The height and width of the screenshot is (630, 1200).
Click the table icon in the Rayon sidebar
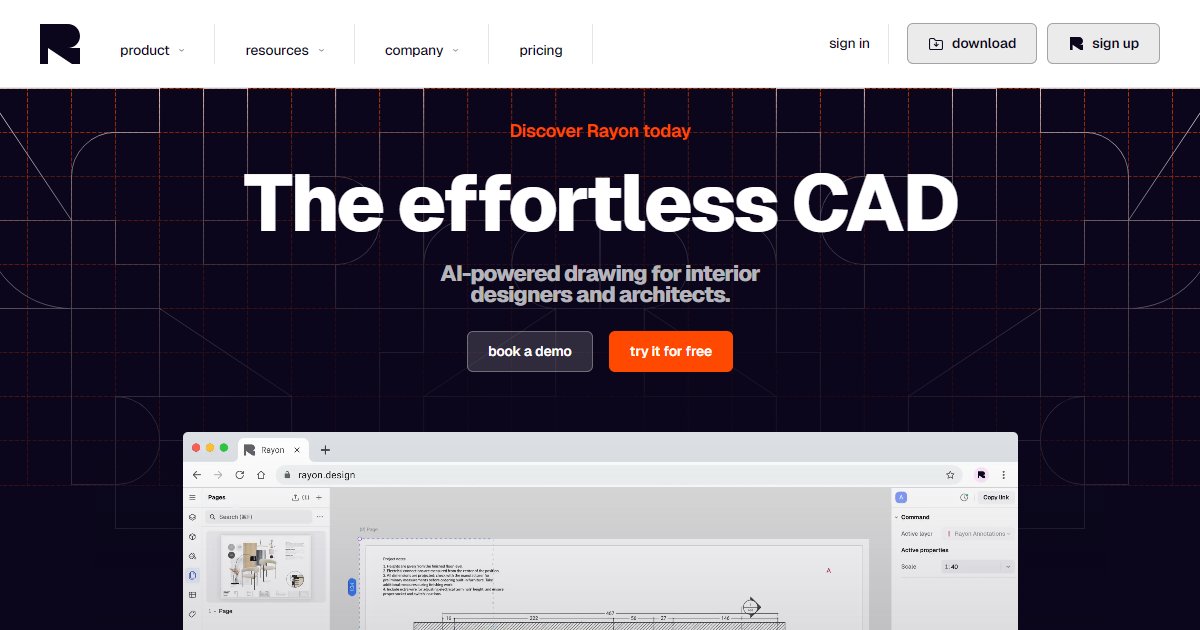[x=192, y=595]
